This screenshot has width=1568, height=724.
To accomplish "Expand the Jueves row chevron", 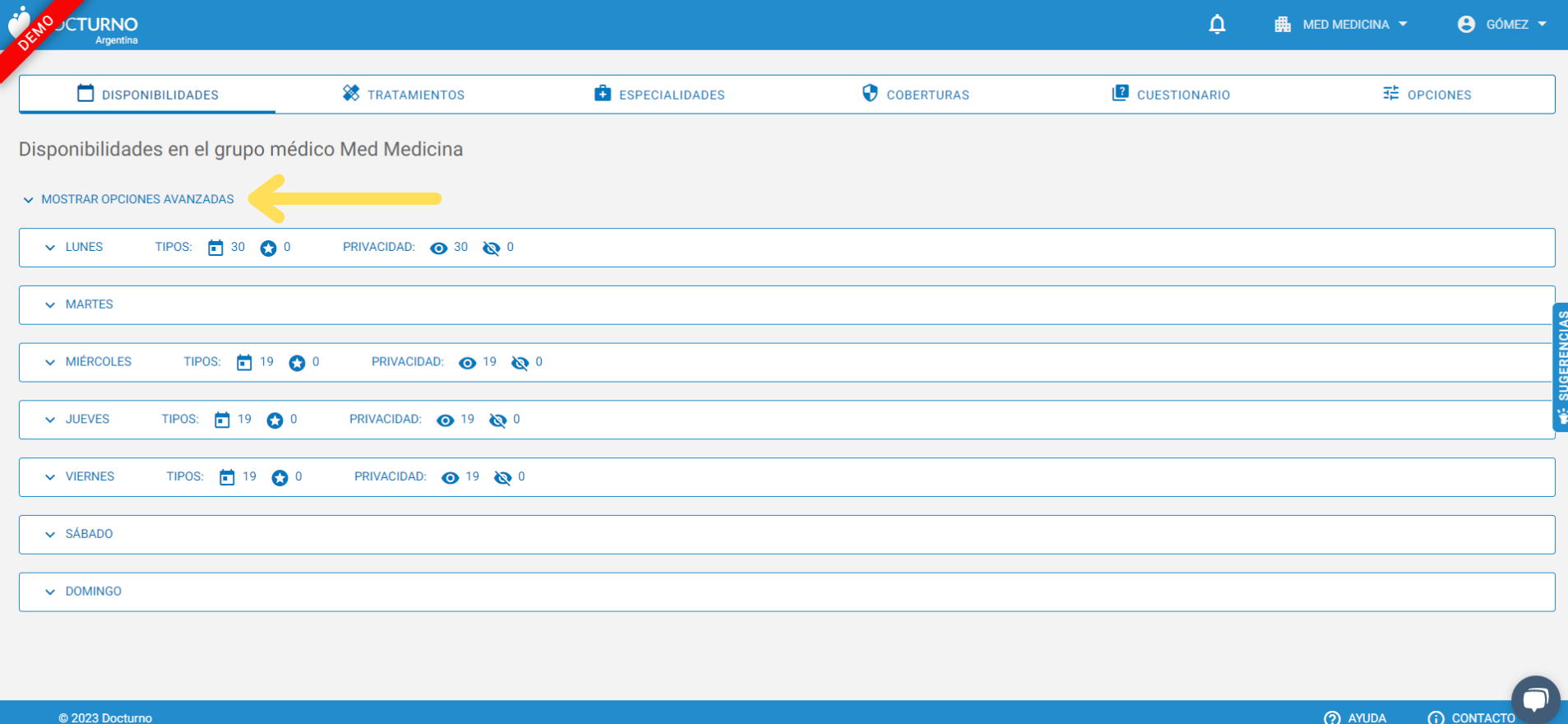I will coord(50,420).
